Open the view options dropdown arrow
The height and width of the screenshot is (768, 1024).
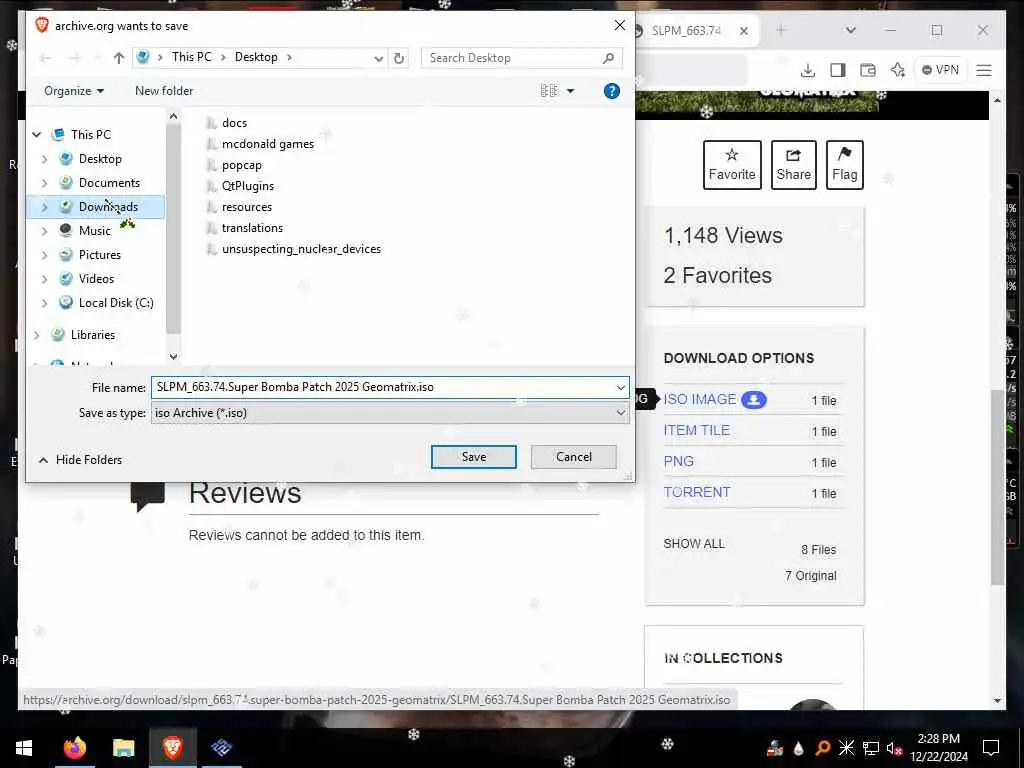click(x=570, y=91)
